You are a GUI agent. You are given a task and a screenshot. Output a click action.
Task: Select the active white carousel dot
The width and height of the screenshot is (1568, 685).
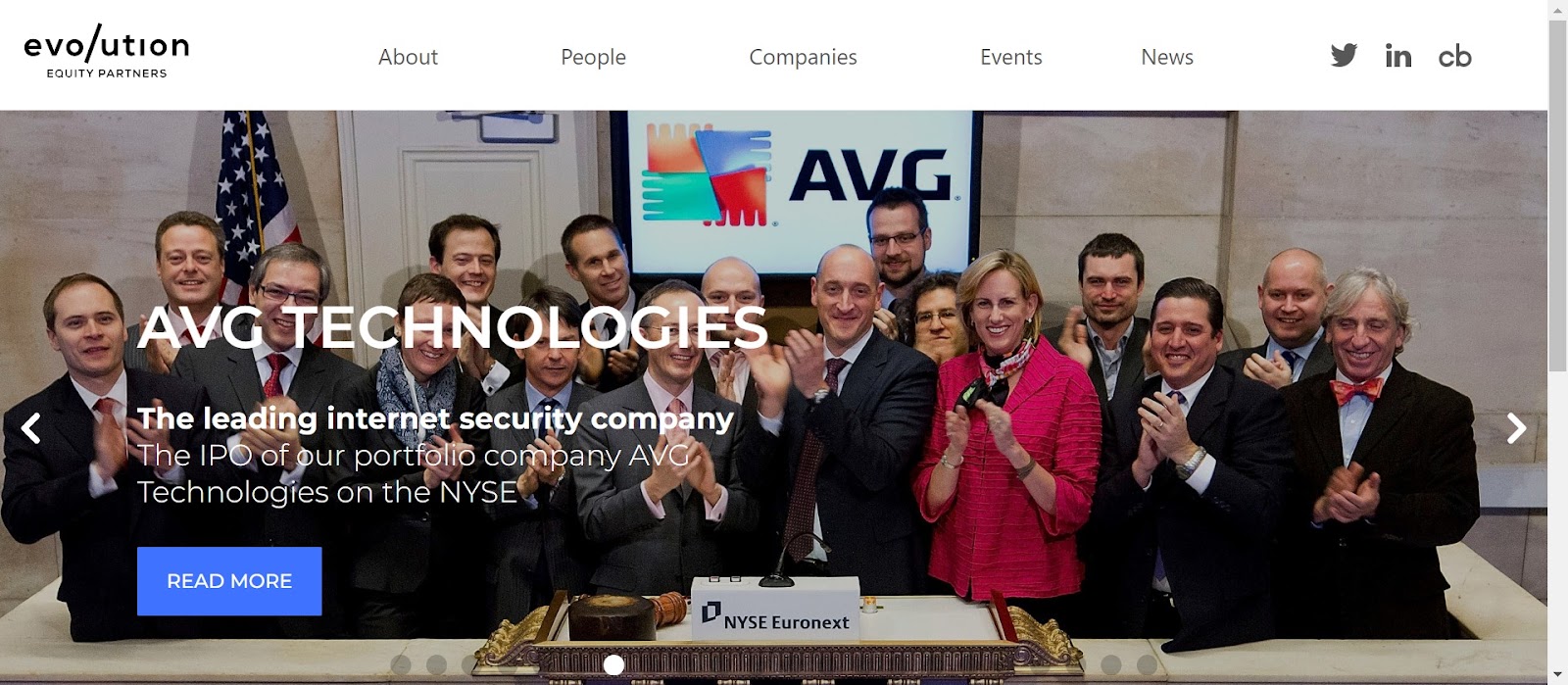coord(613,665)
